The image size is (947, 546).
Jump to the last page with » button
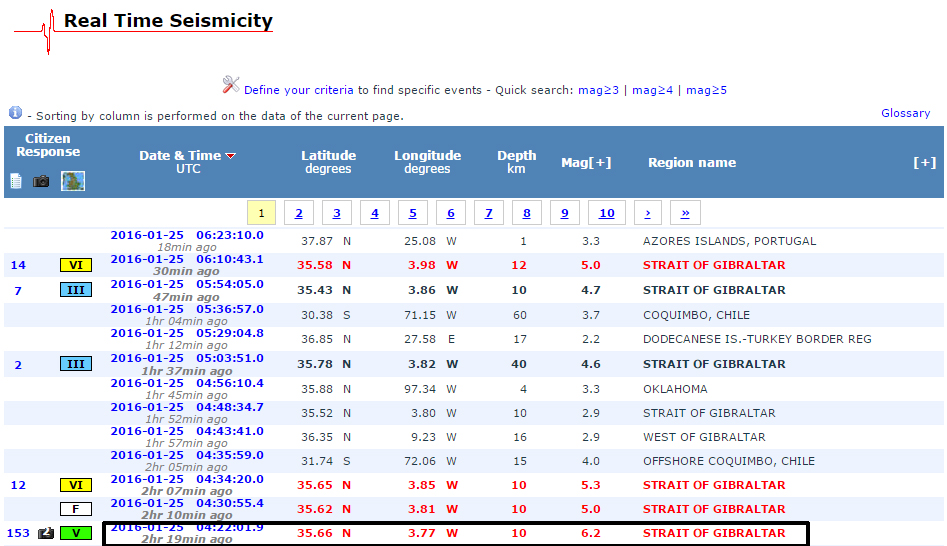click(685, 213)
